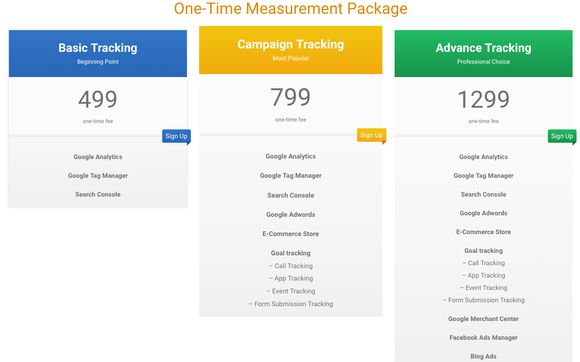Image resolution: width=580 pixels, height=362 pixels.
Task: Click 'Google Analytics' in the Basic Tracking list
Action: point(98,157)
